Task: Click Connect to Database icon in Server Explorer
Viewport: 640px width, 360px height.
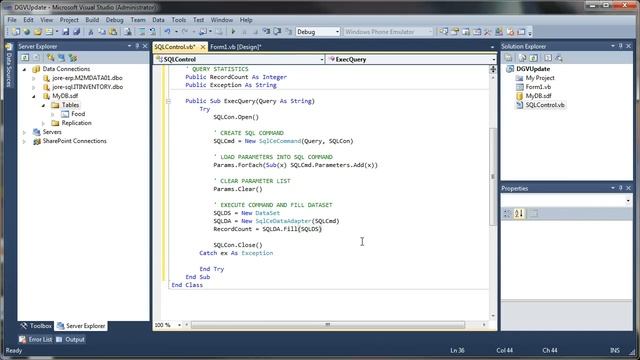Action: coord(51,58)
